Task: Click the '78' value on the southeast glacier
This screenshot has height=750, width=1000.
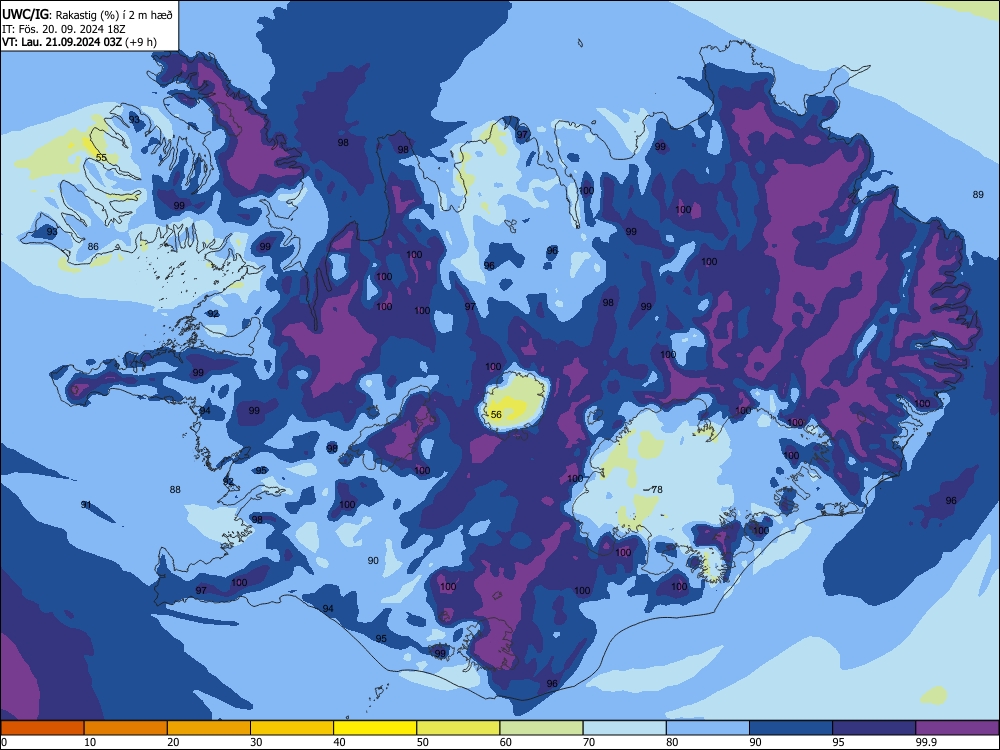Action: (657, 490)
